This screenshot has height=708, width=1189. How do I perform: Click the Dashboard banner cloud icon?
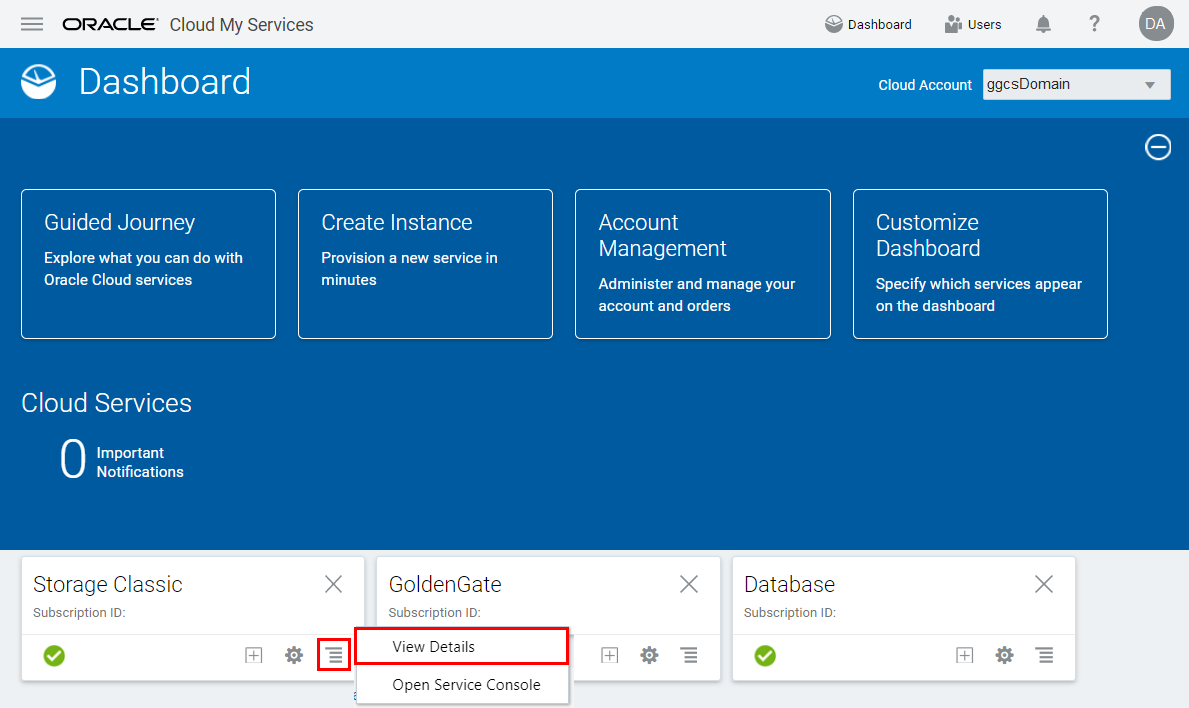[x=37, y=82]
